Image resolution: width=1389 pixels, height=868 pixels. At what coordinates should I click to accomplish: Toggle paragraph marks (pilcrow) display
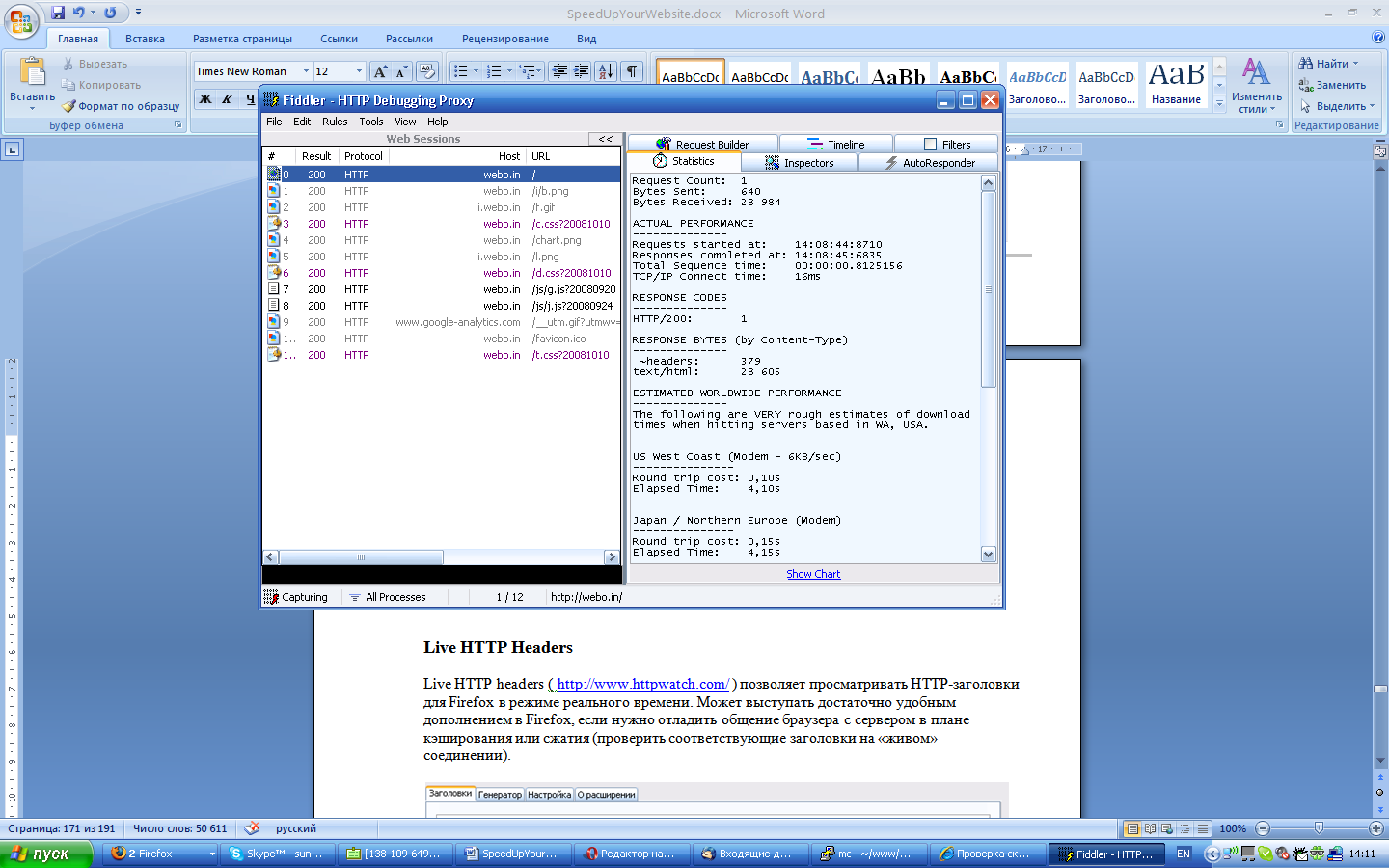pos(632,71)
